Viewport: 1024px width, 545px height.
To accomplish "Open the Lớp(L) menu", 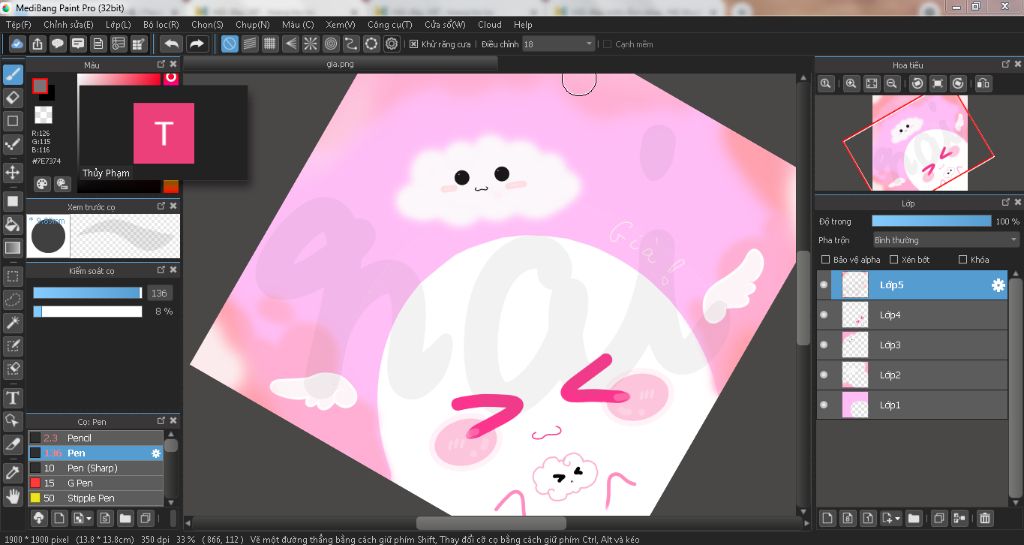I will coord(118,24).
